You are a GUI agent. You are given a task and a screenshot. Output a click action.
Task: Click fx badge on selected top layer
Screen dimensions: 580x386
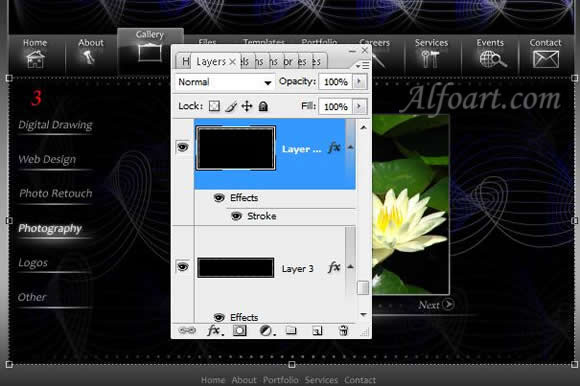point(334,148)
